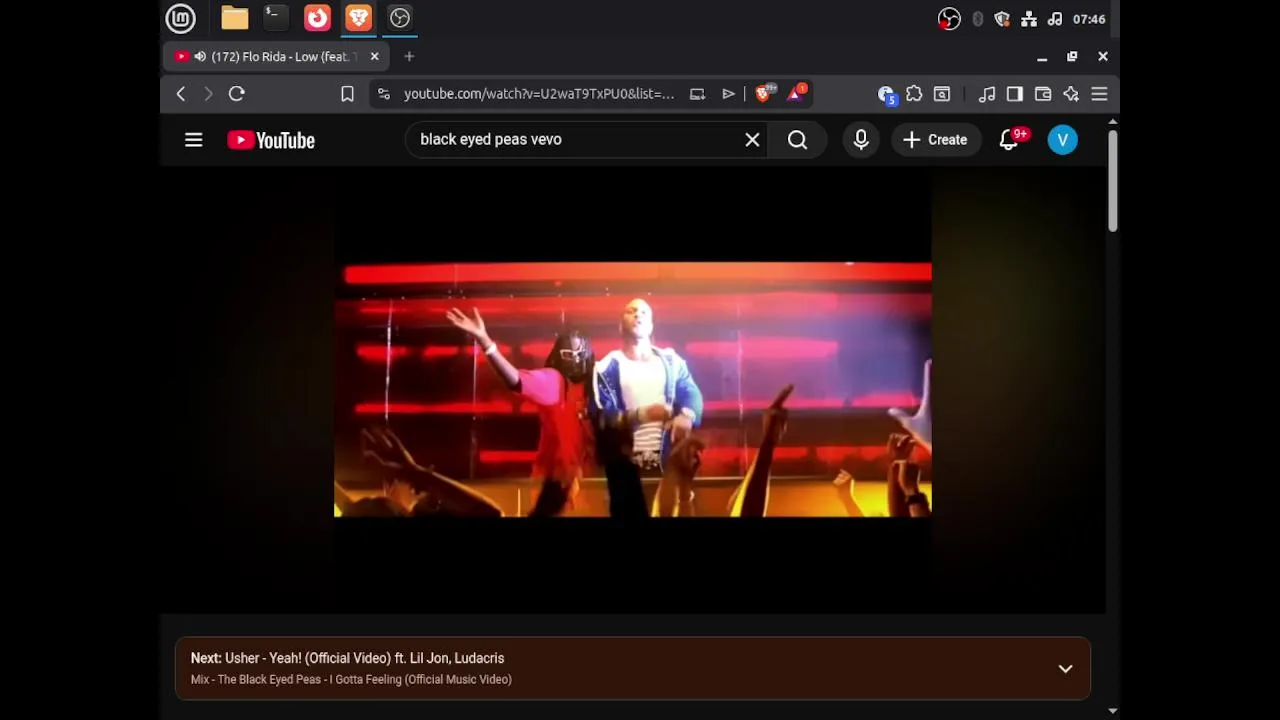Open the extension icon with badge 5
Screen dimensions: 1280x720
coord(886,94)
